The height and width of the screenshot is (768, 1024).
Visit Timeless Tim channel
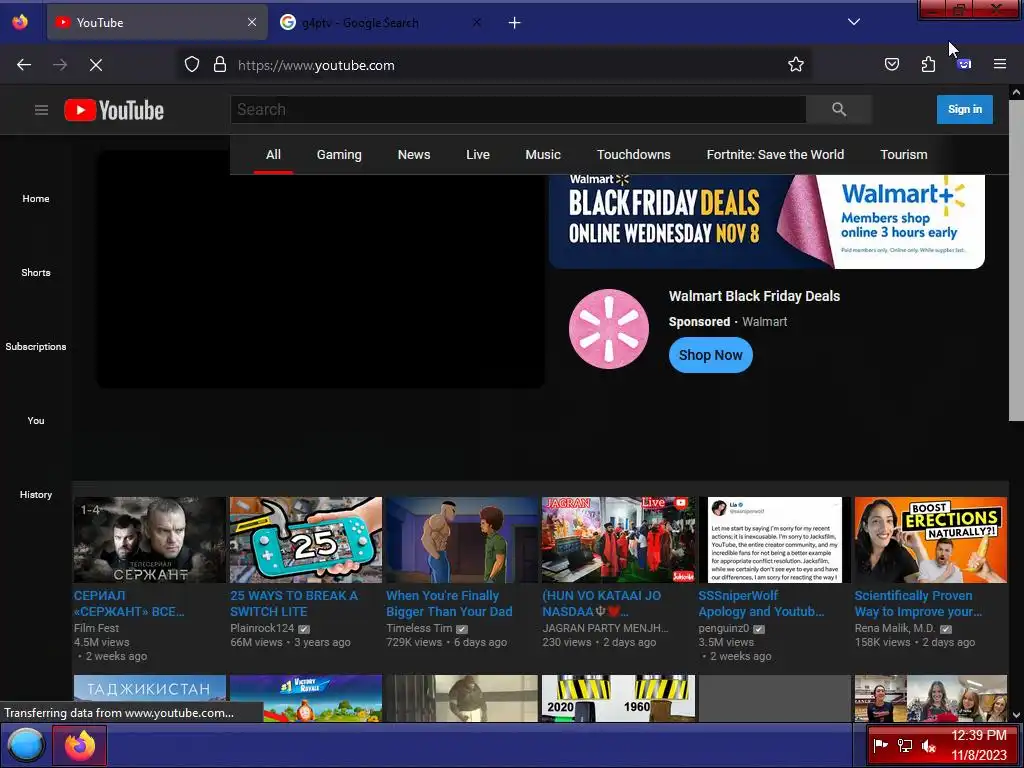click(x=419, y=628)
